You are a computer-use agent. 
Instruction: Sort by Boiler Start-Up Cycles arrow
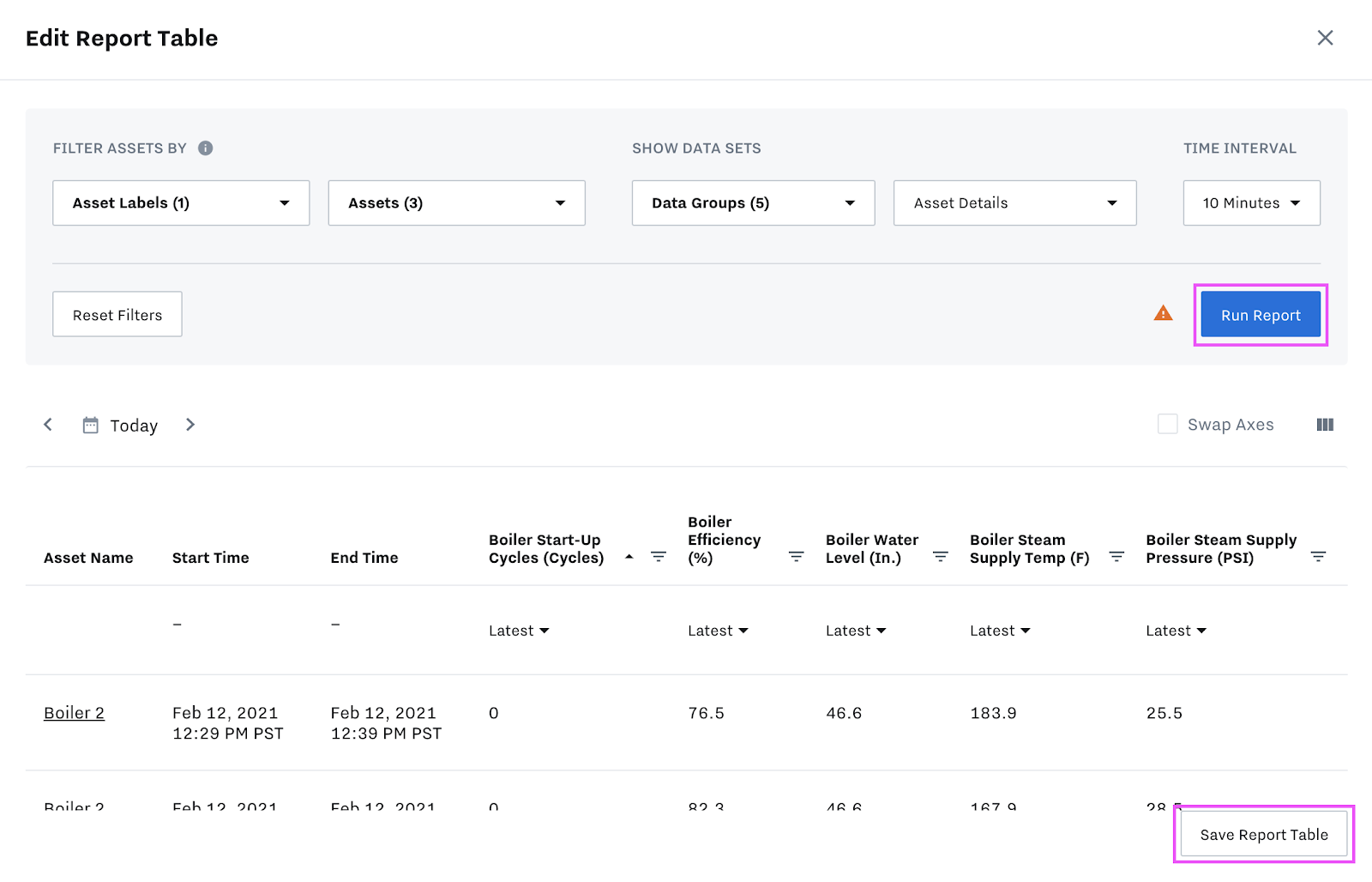pyautogui.click(x=629, y=557)
